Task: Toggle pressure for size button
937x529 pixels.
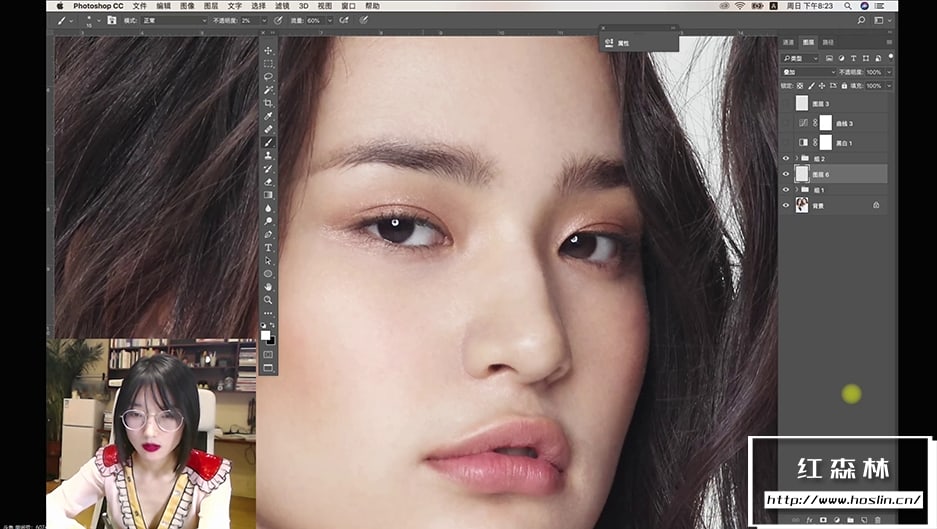Action: pos(363,20)
